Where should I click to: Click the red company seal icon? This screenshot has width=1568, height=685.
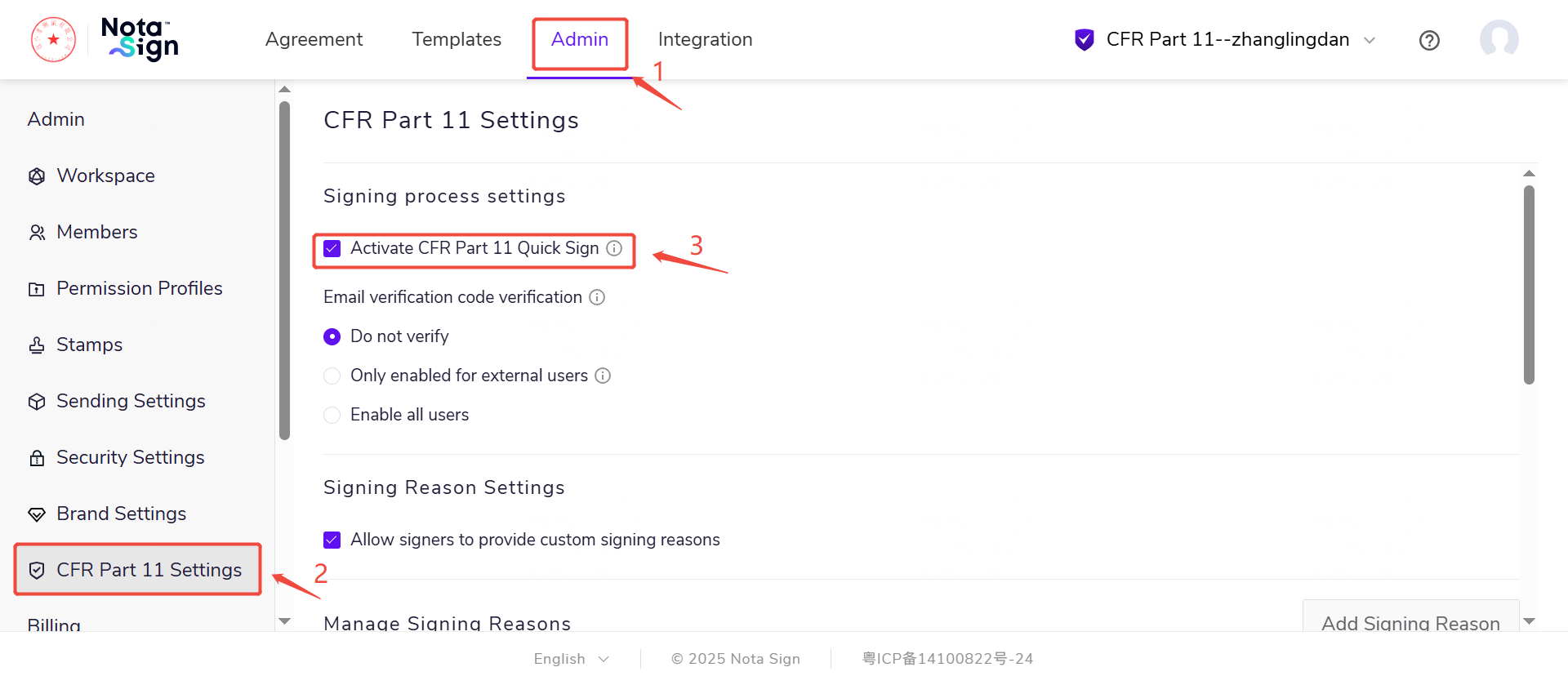click(54, 39)
